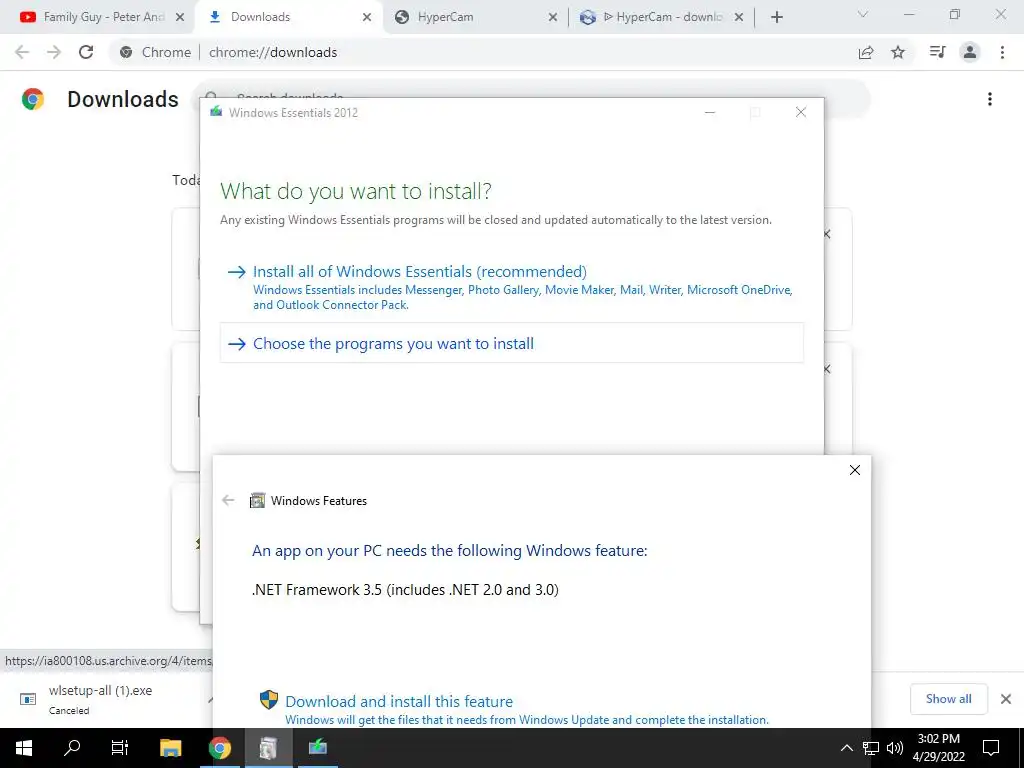
Task: Open the Action Center notifications
Action: 991,748
